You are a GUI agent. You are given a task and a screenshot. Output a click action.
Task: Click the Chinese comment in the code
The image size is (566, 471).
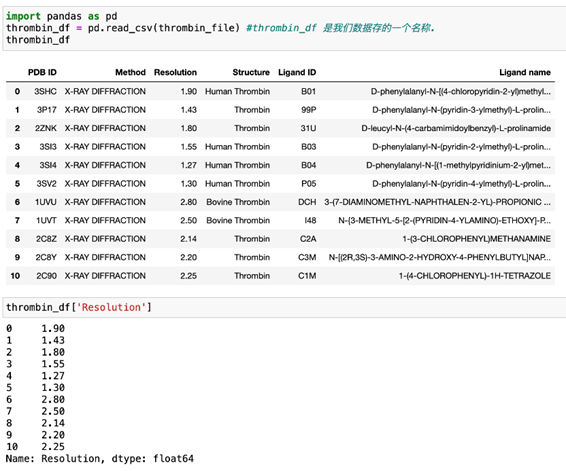pos(379,28)
